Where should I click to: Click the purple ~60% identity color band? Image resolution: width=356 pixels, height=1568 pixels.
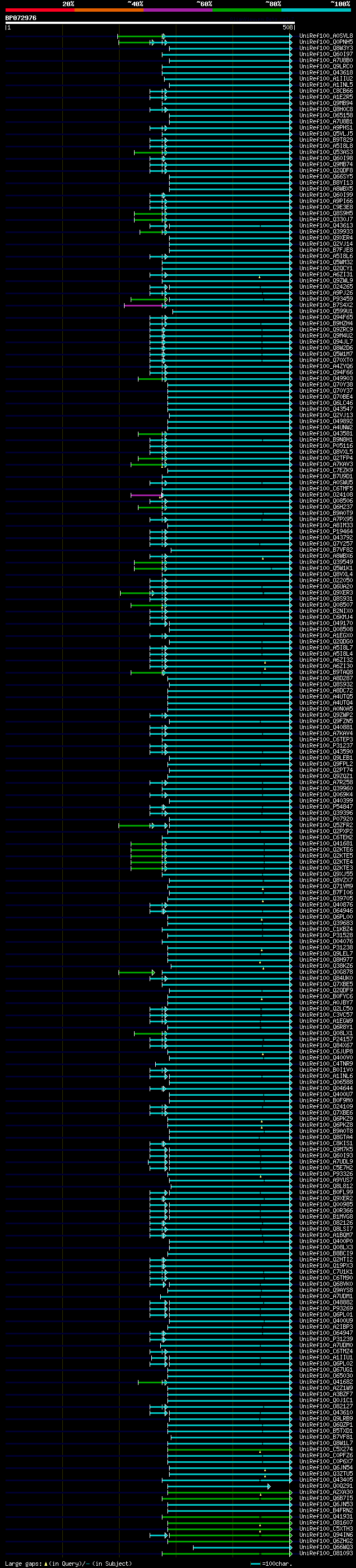point(179,11)
